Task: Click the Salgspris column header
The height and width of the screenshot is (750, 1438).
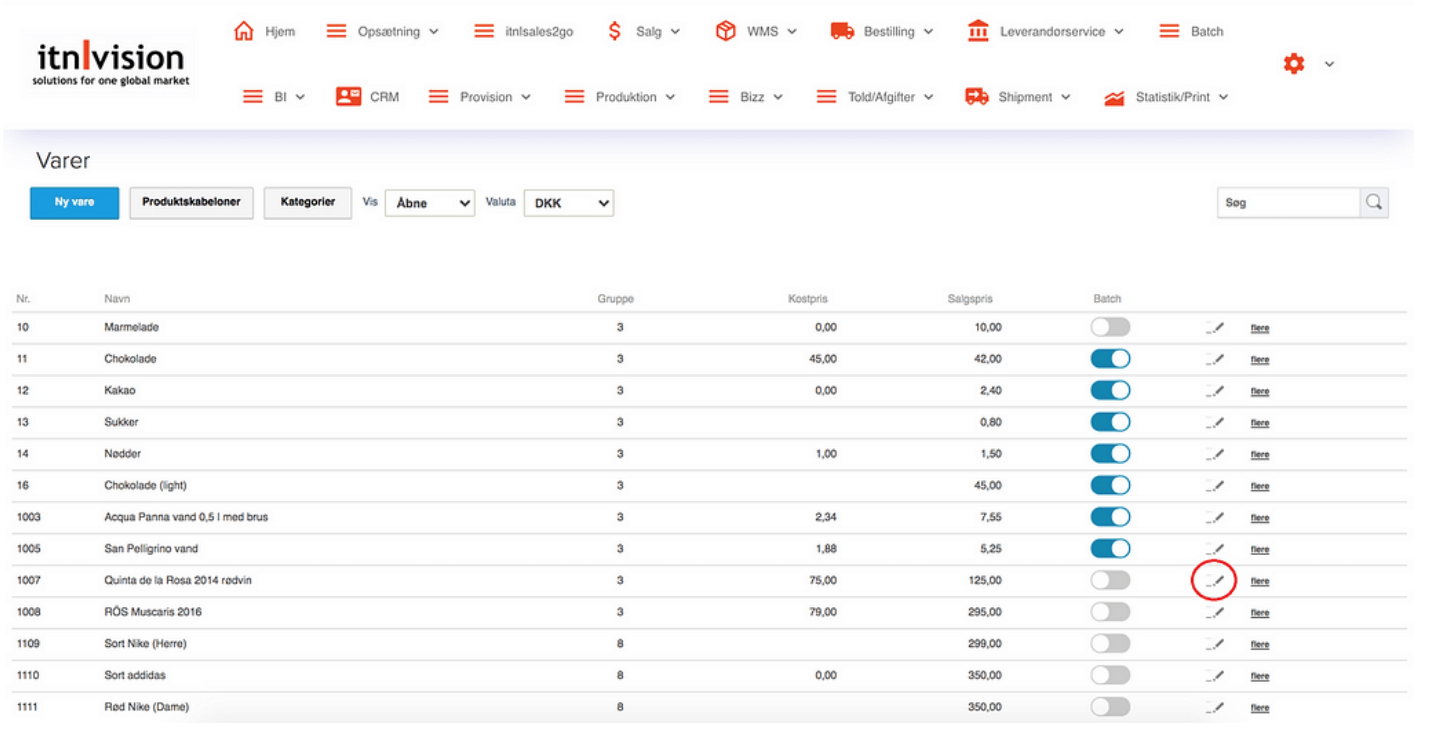Action: coord(970,299)
